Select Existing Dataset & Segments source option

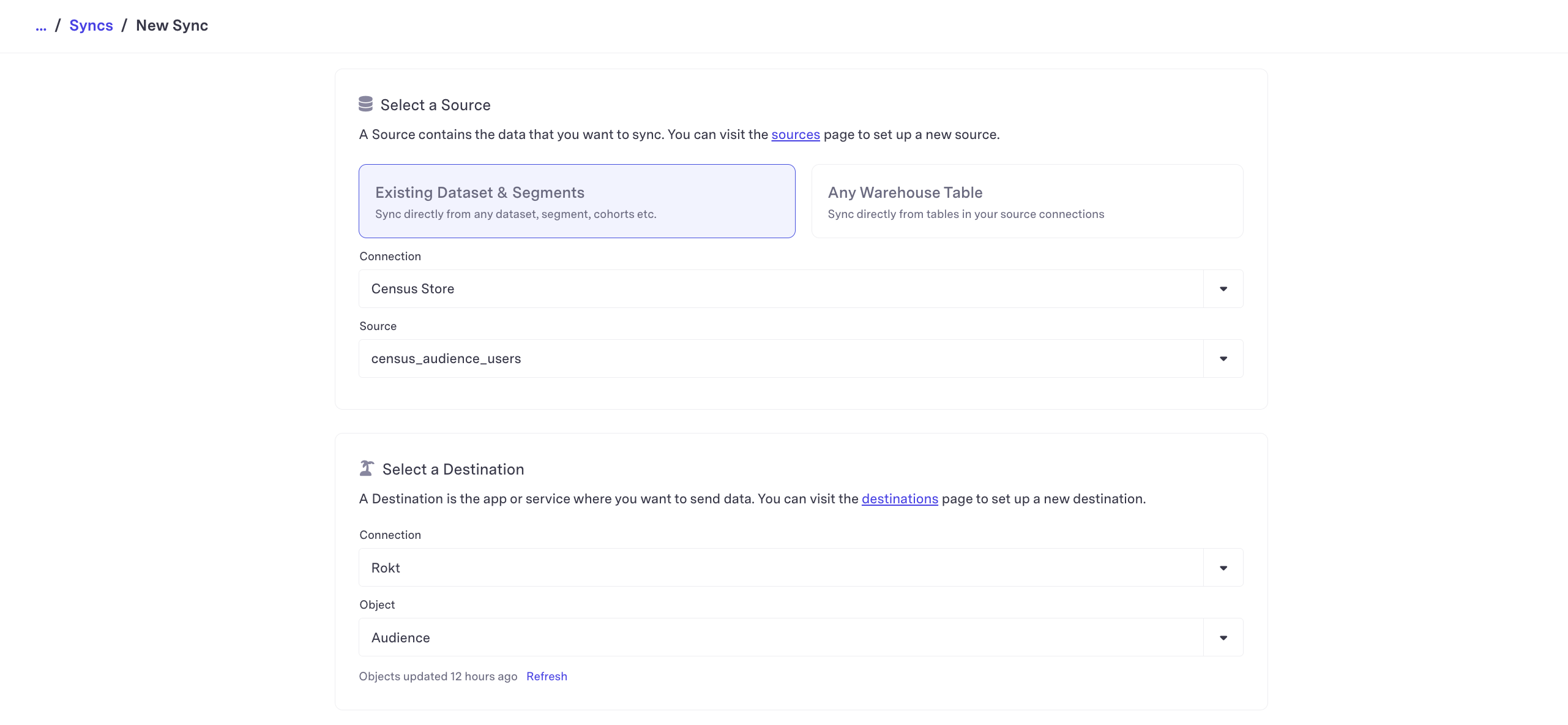[577, 201]
